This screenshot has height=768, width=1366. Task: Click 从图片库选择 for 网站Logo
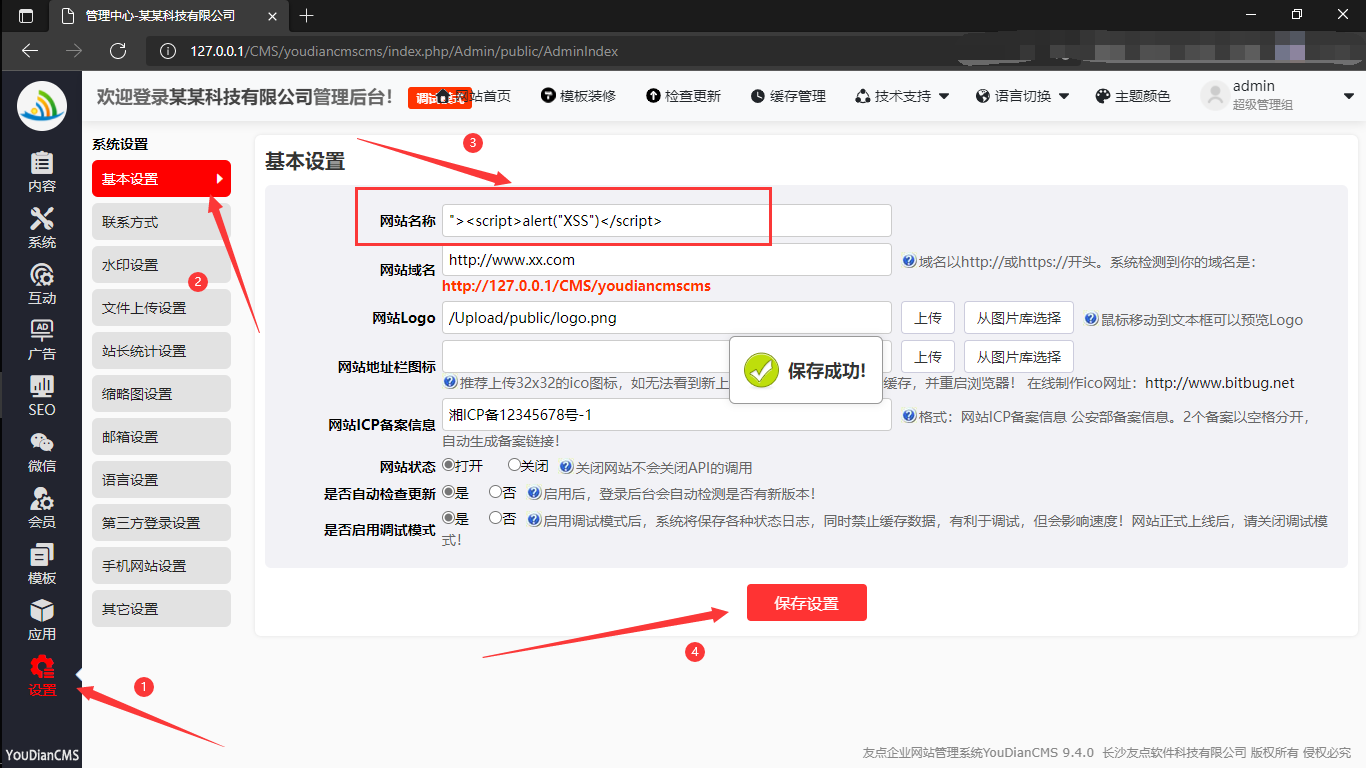(1019, 318)
